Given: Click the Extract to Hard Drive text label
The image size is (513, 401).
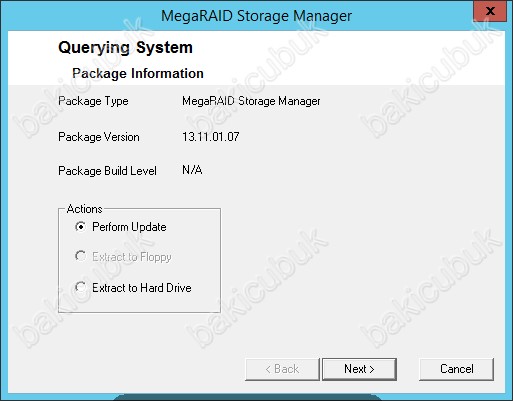Looking at the screenshot, I should 142,288.
